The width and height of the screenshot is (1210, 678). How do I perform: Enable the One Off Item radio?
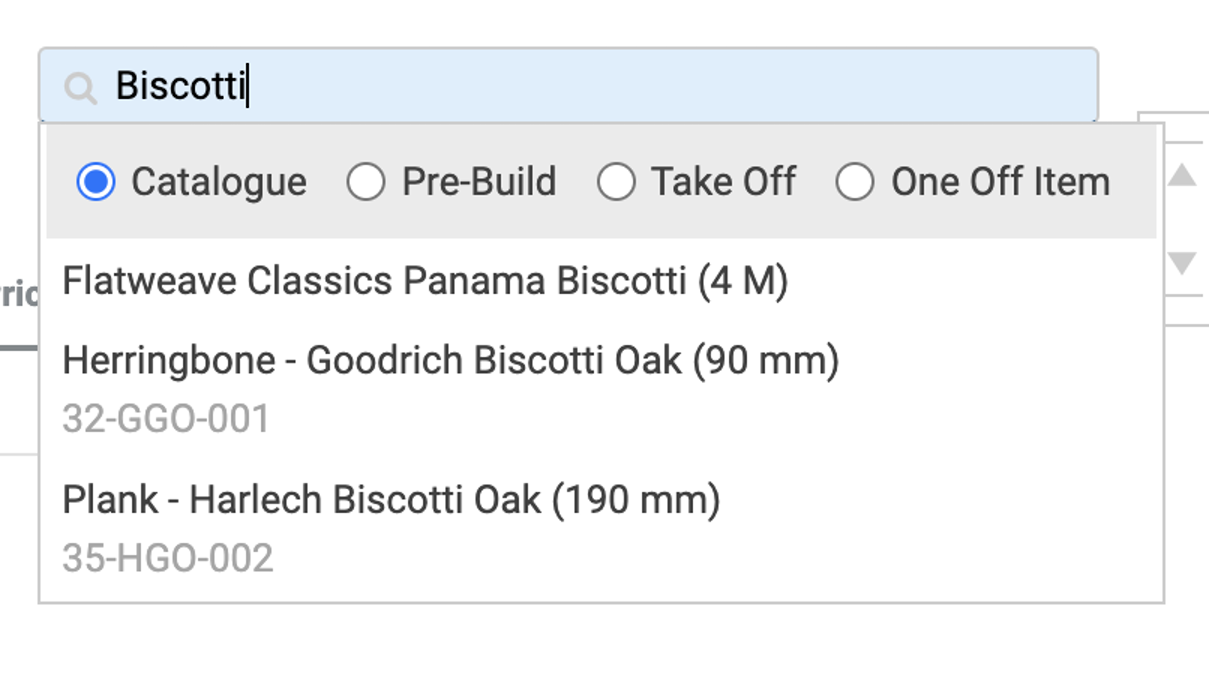(x=855, y=182)
